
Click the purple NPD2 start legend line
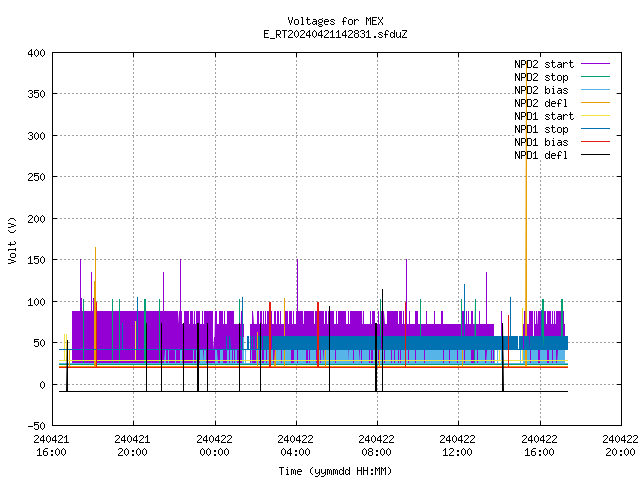pyautogui.click(x=595, y=64)
